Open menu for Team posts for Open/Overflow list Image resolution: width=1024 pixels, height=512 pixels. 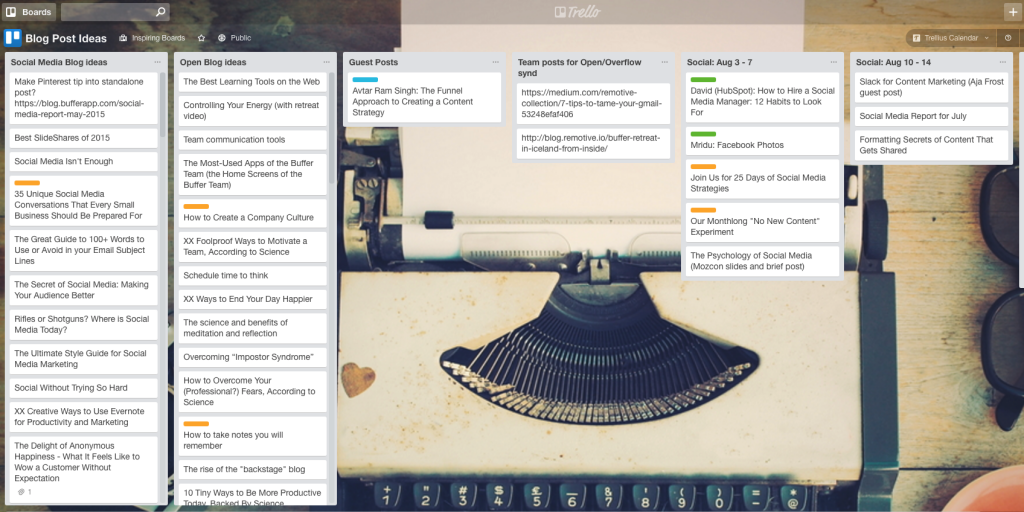pos(665,62)
